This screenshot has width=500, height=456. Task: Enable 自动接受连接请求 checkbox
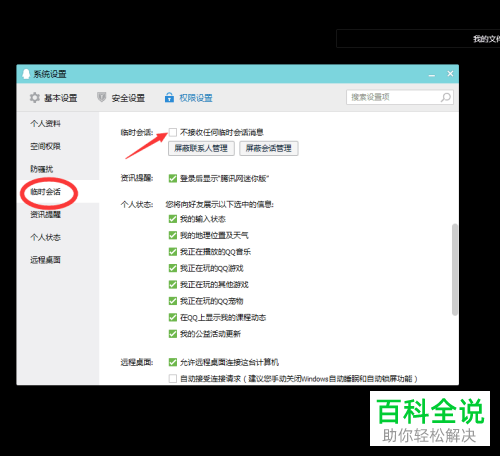[173, 379]
